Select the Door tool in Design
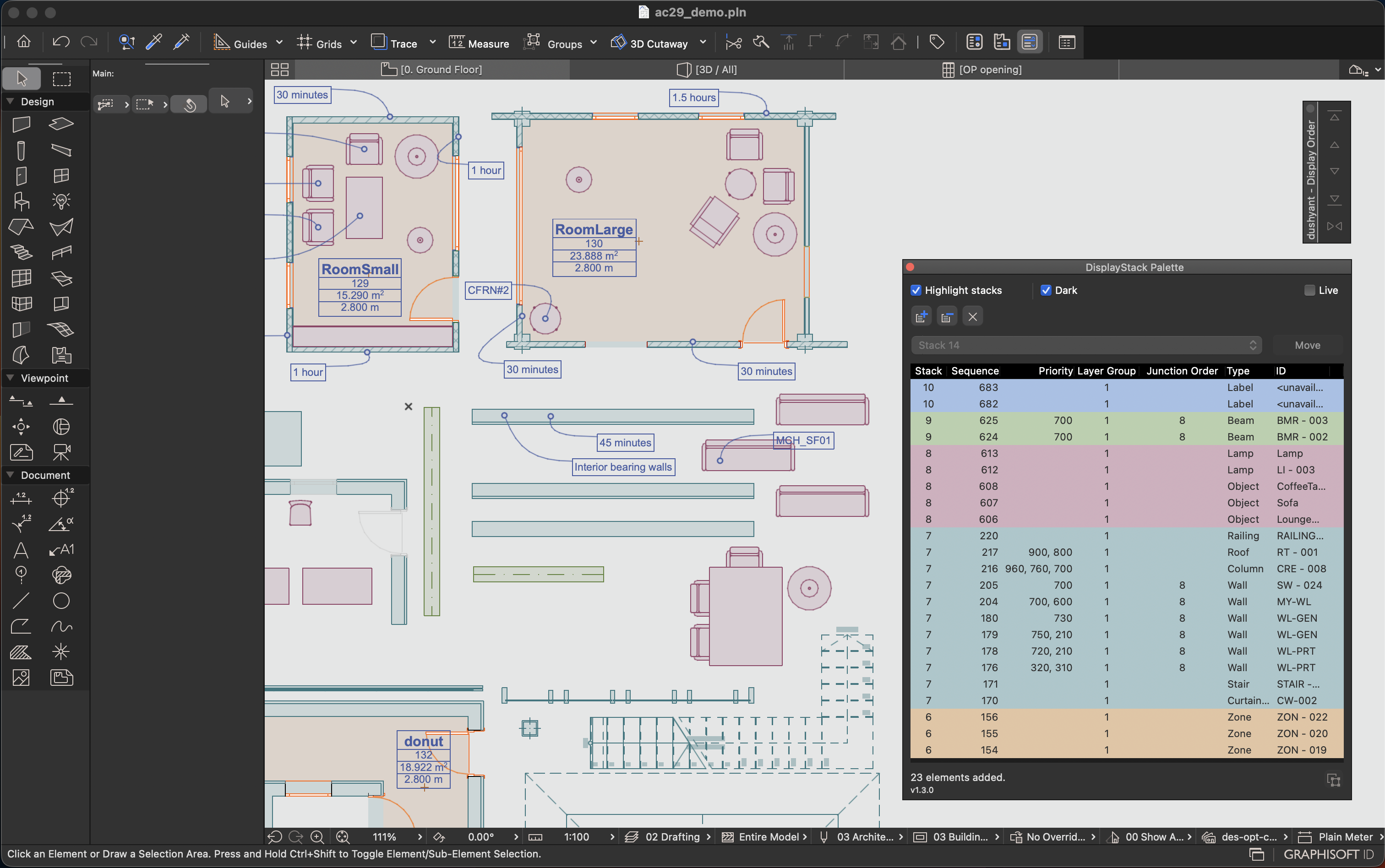This screenshot has width=1385, height=868. click(x=21, y=176)
